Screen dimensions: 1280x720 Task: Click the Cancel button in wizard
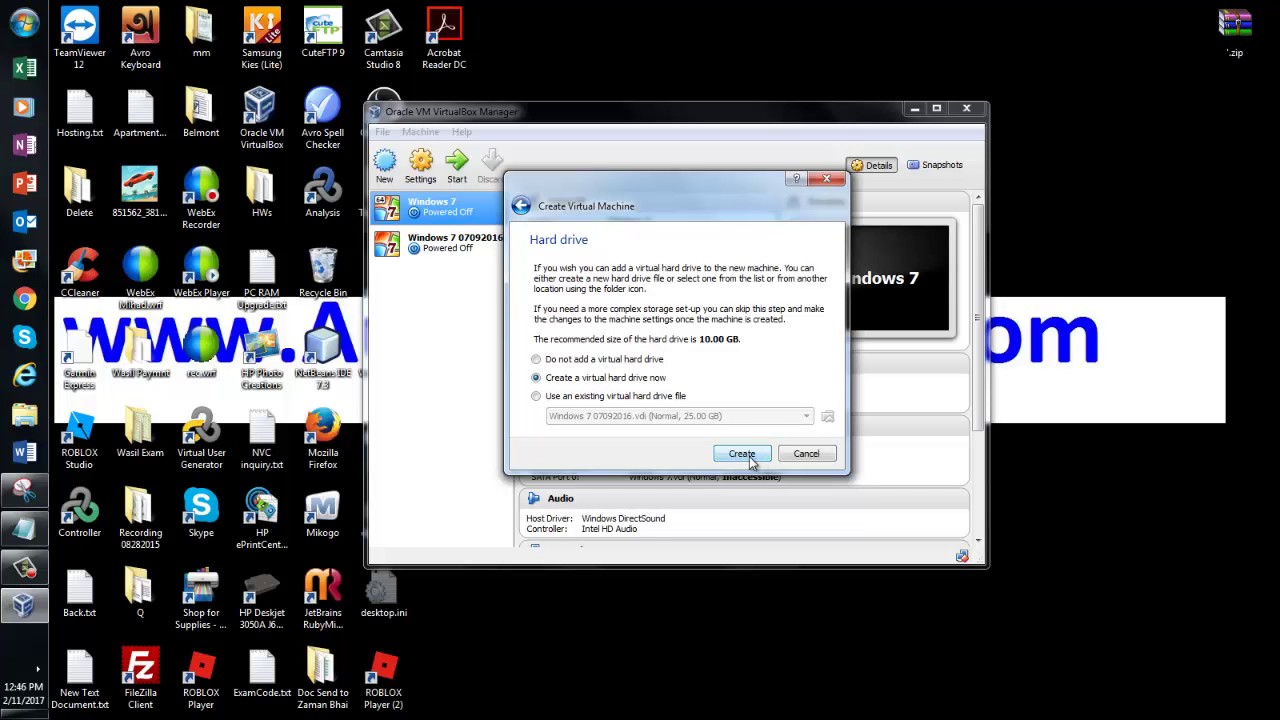[806, 454]
